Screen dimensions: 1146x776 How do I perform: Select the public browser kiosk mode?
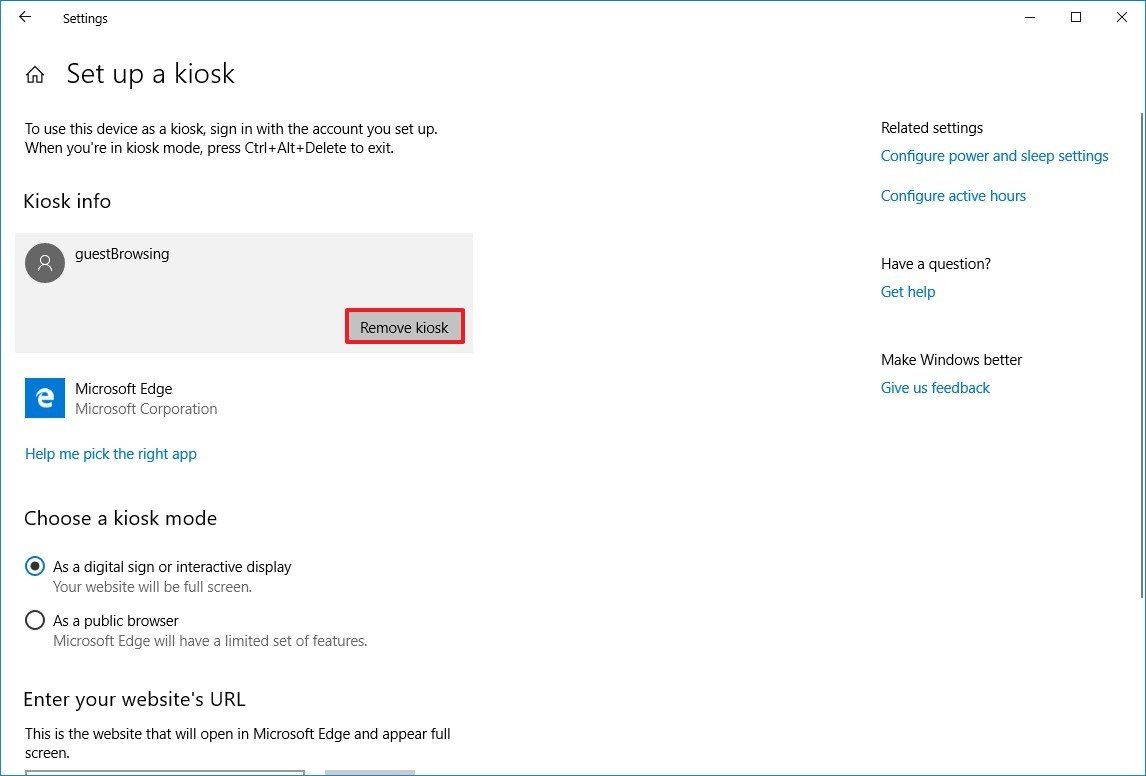coord(35,620)
